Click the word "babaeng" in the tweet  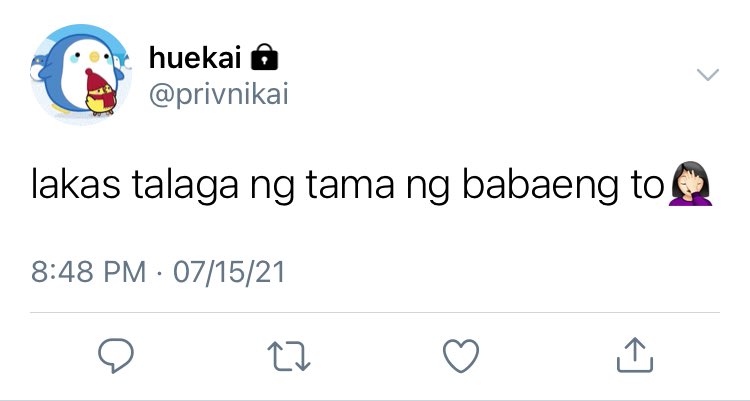pyautogui.click(x=540, y=186)
